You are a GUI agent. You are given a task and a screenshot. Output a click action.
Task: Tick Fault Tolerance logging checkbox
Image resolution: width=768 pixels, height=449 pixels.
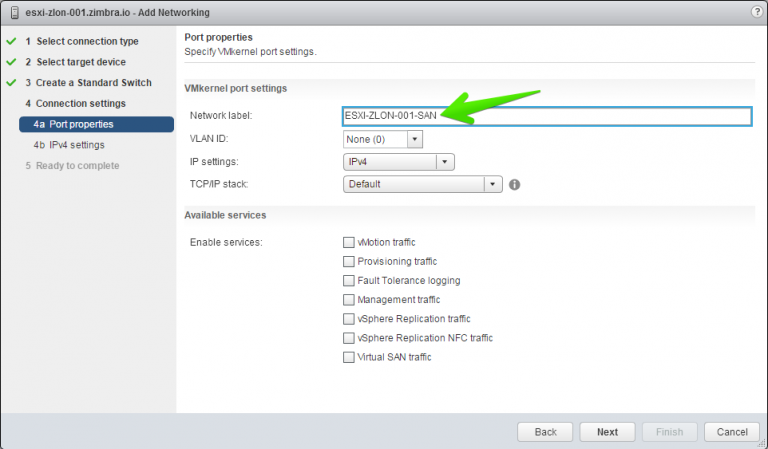(349, 281)
